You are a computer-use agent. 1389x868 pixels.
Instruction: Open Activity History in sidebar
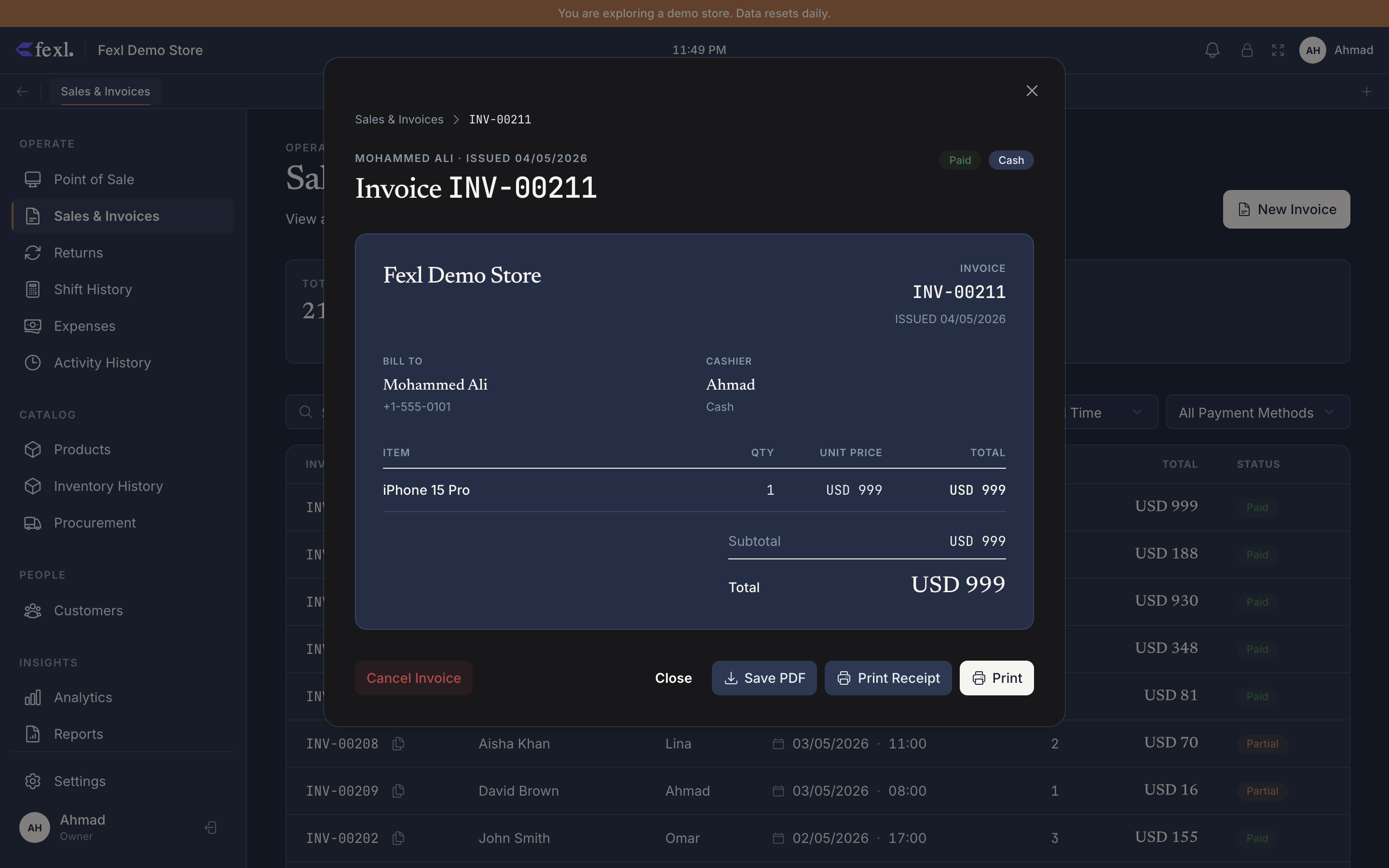(x=122, y=363)
